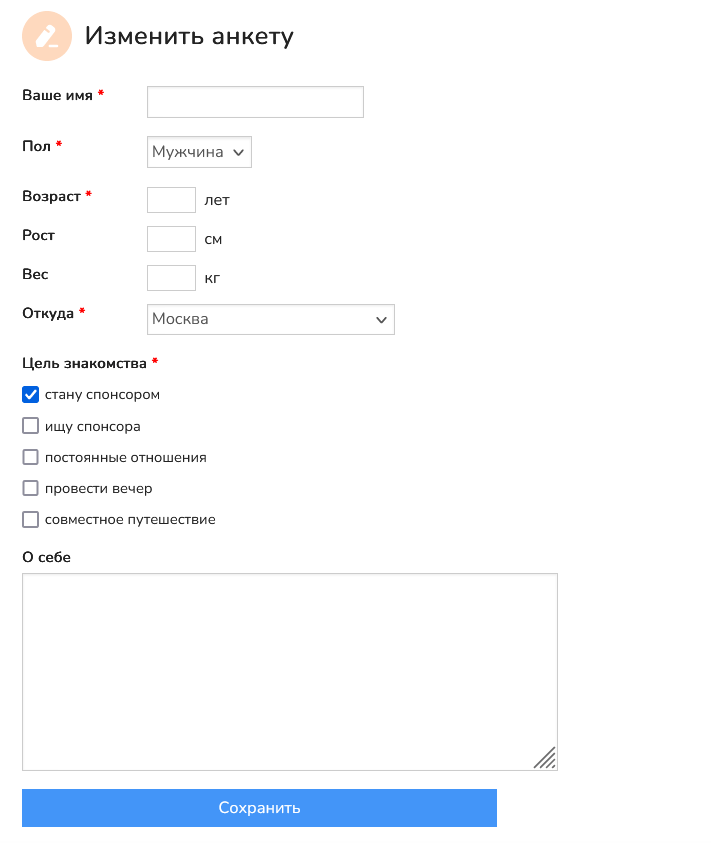This screenshot has height=843, width=711.
Task: Click the resize handle of О себе textarea
Action: [545, 758]
